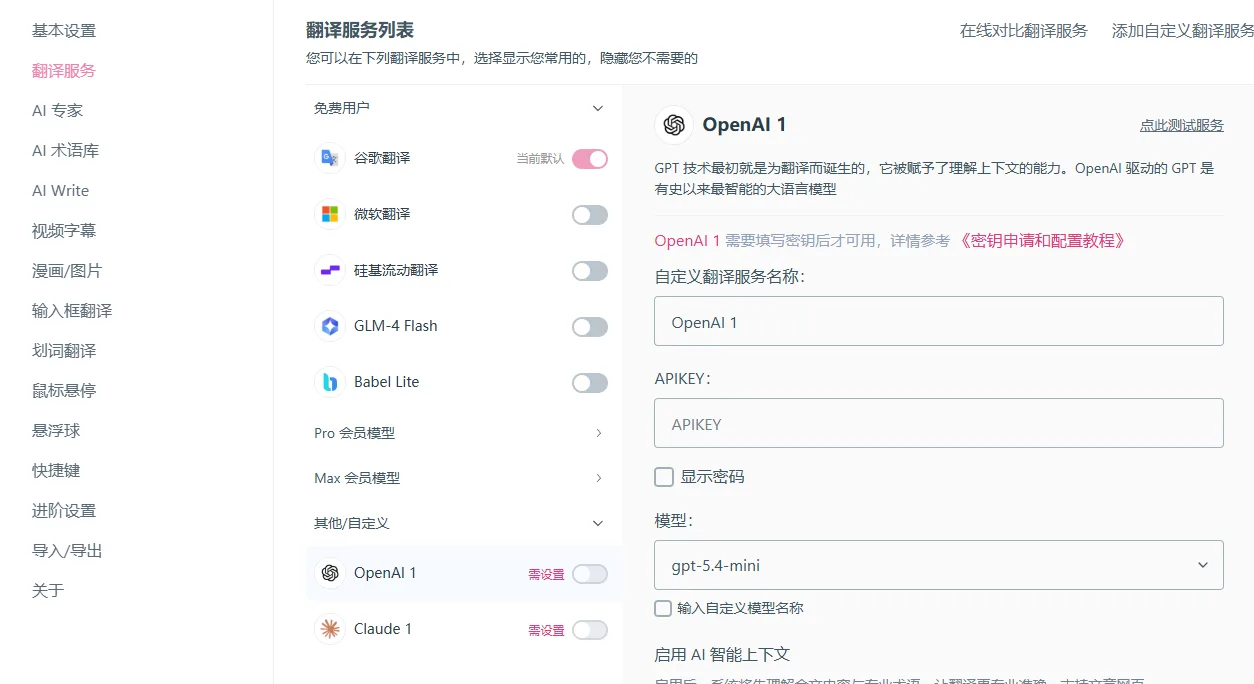Click 添加自定义翻译服务 link
Image resolution: width=1254 pixels, height=684 pixels.
(x=1183, y=31)
